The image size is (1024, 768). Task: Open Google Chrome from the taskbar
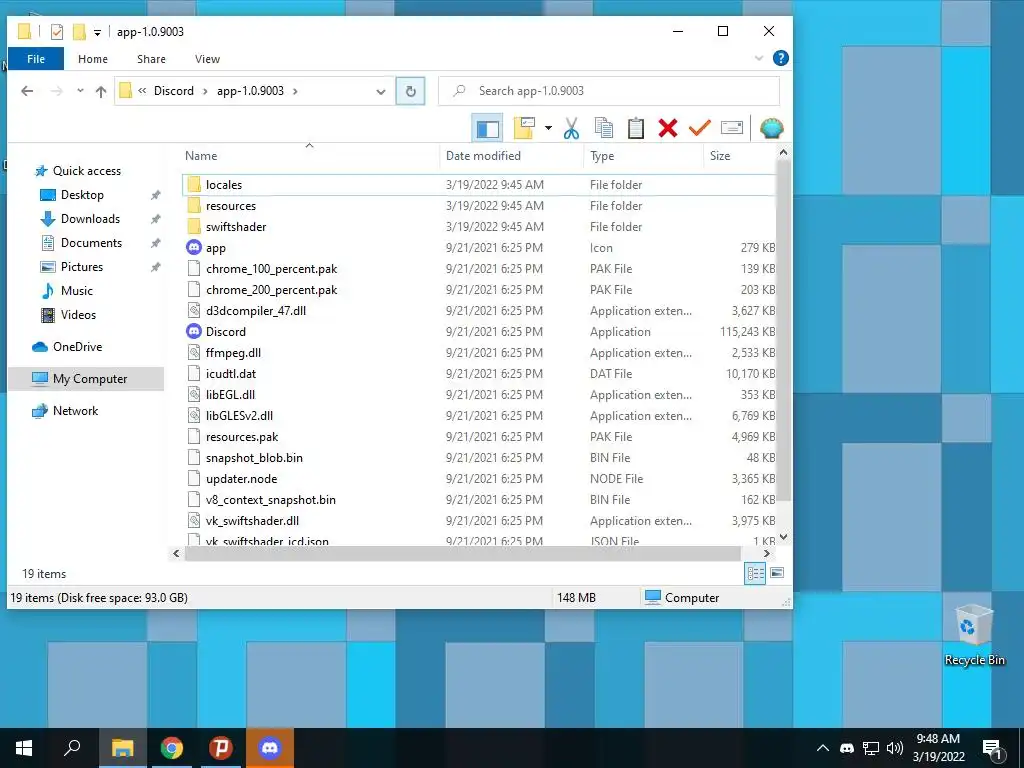pyautogui.click(x=172, y=748)
